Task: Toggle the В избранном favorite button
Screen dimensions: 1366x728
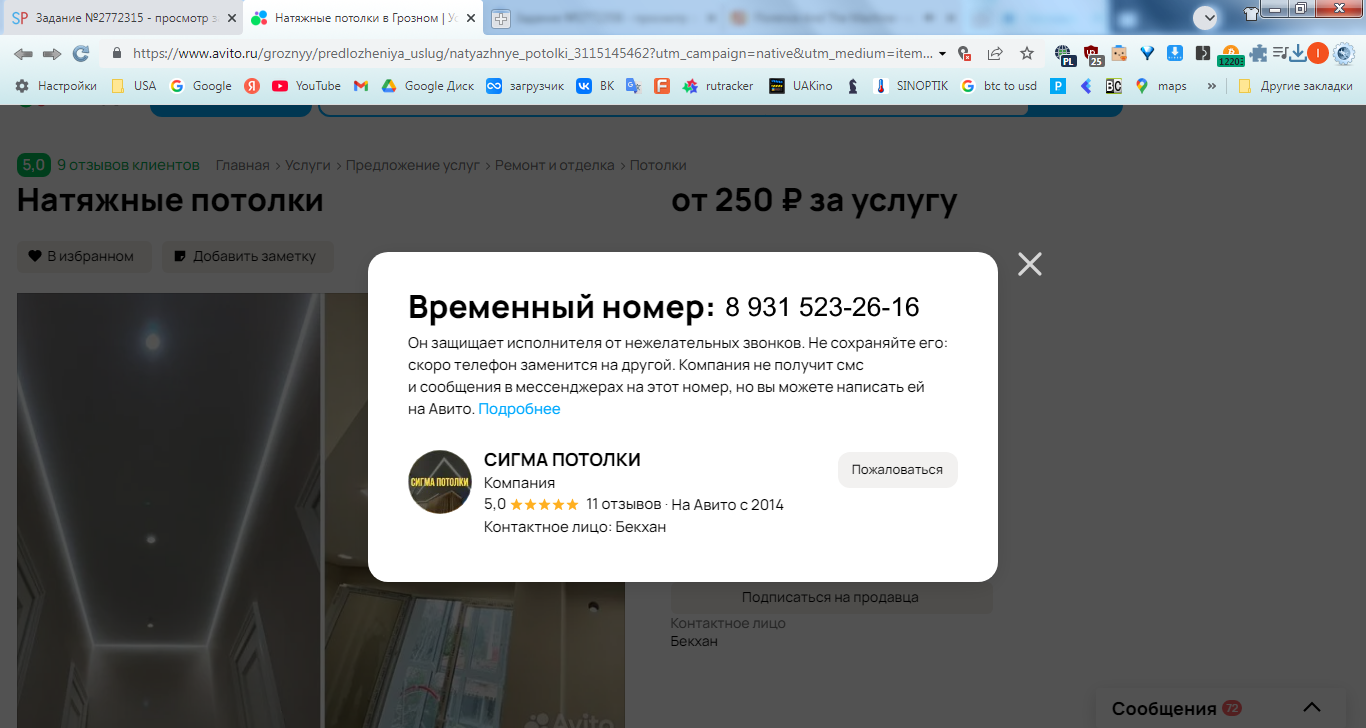Action: pos(84,256)
